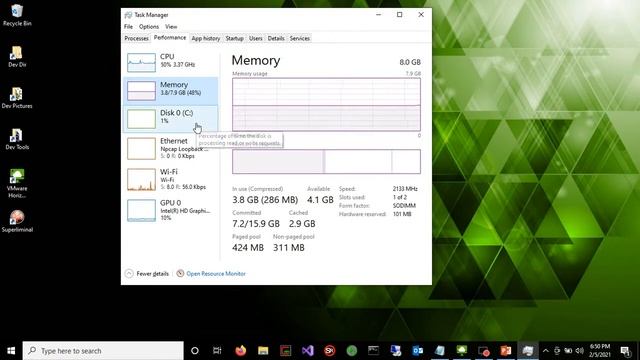Select the Superliminal desktop icon
Screen dimensions: 640x360
coord(17,222)
